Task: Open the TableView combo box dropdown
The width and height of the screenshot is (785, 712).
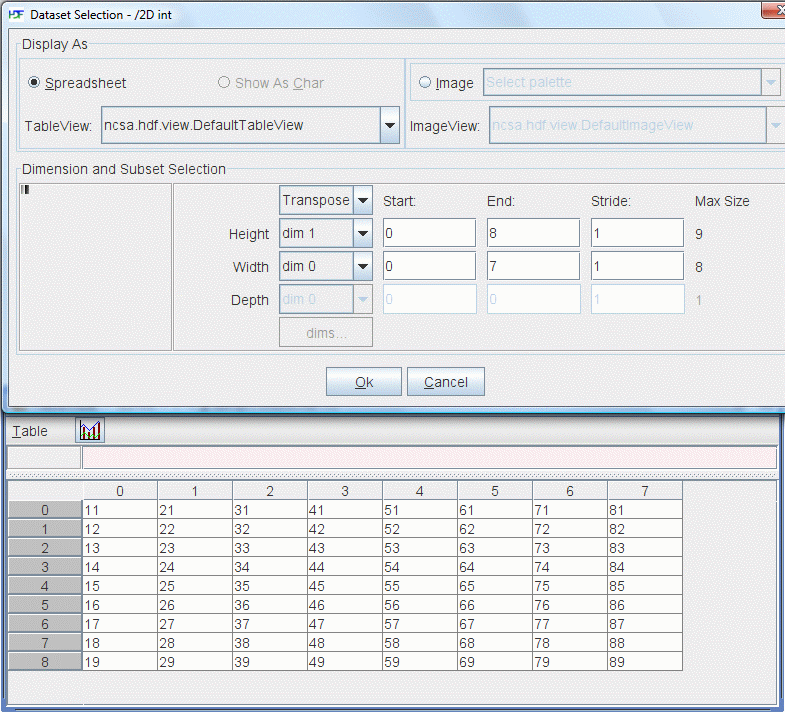Action: tap(389, 125)
